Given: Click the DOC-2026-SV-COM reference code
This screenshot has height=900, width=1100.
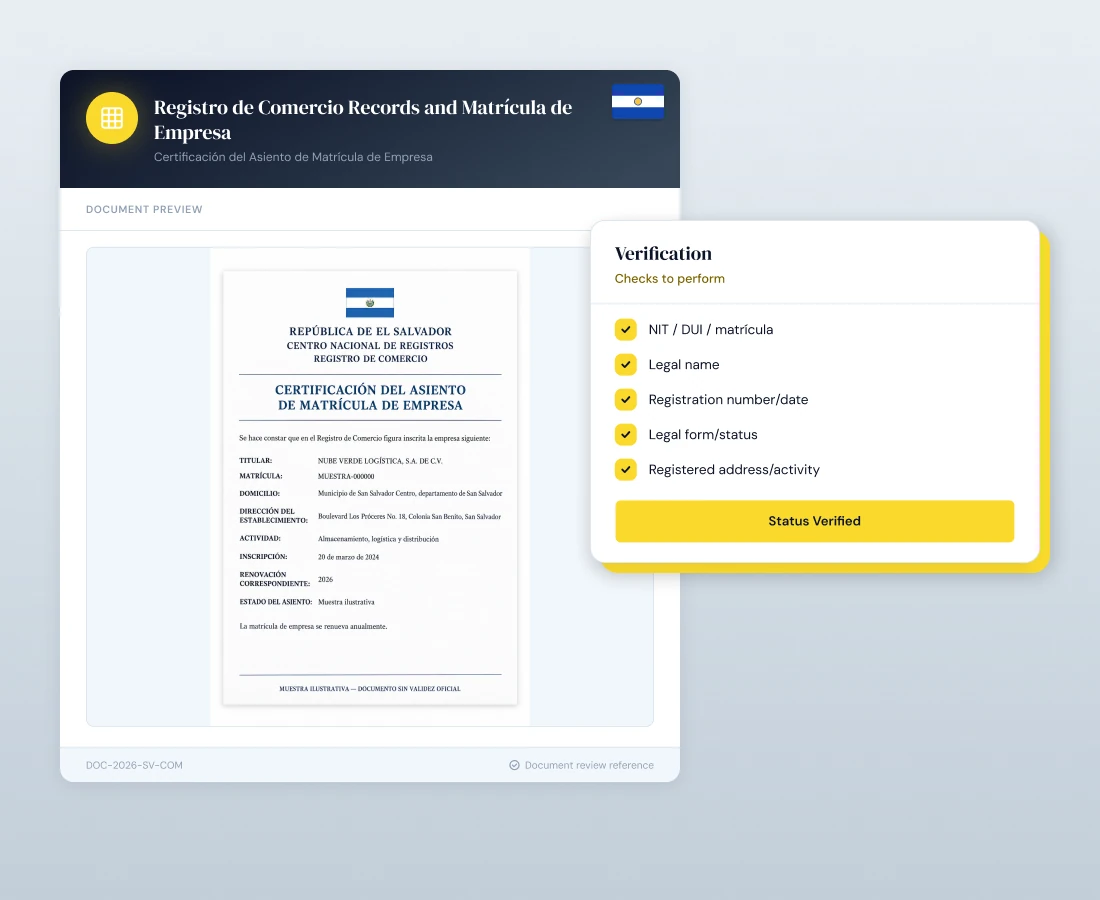Looking at the screenshot, I should pos(134,765).
